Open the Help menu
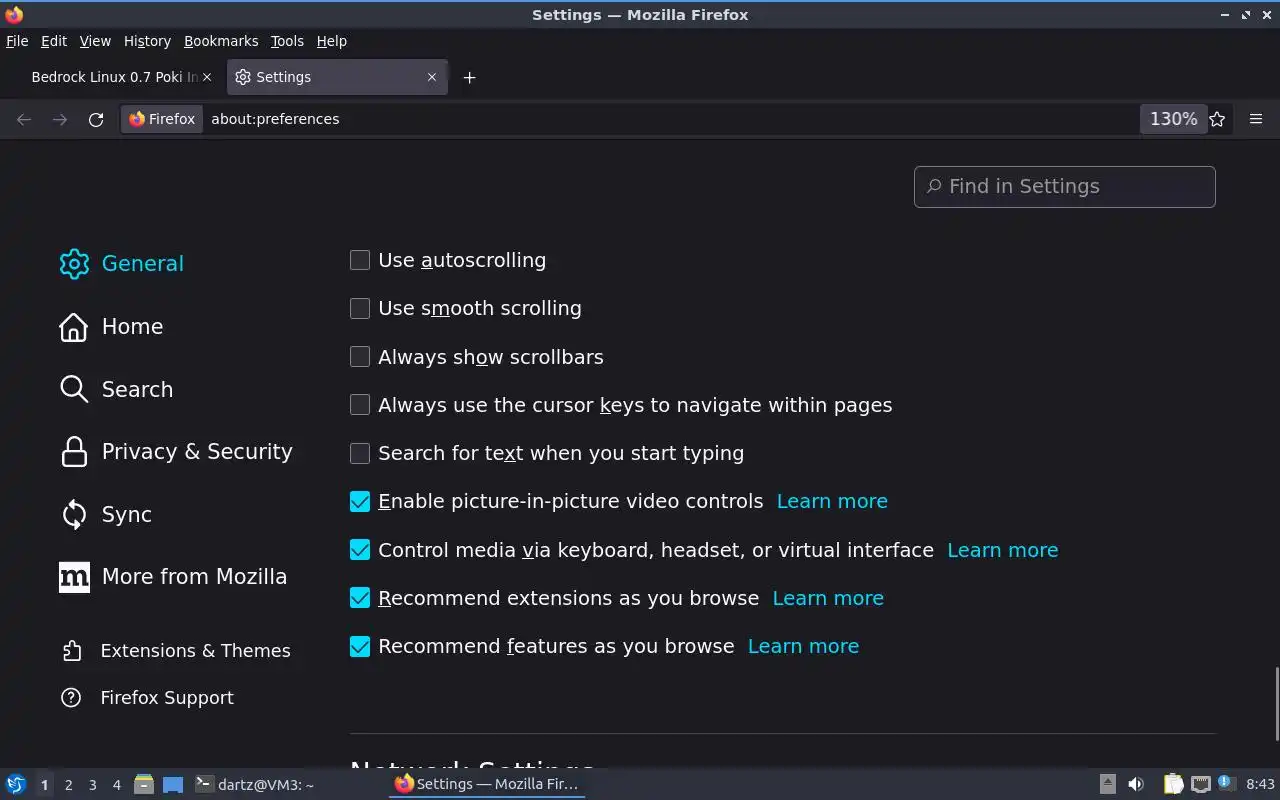The height and width of the screenshot is (800, 1280). (331, 41)
